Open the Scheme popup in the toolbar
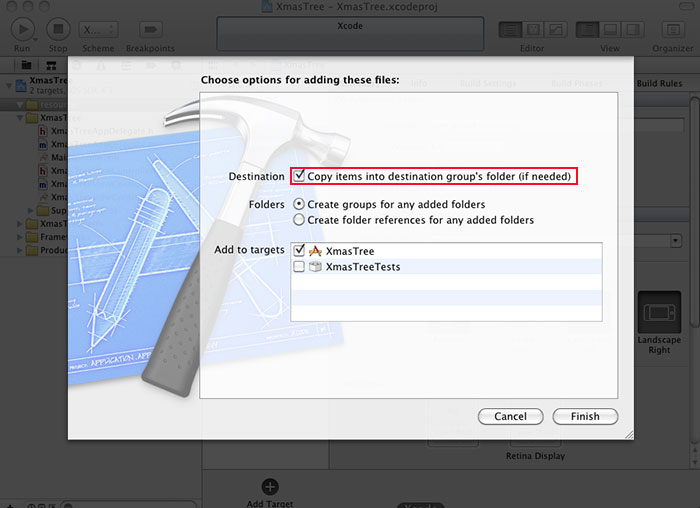Viewport: 700px width, 508px height. tap(99, 30)
